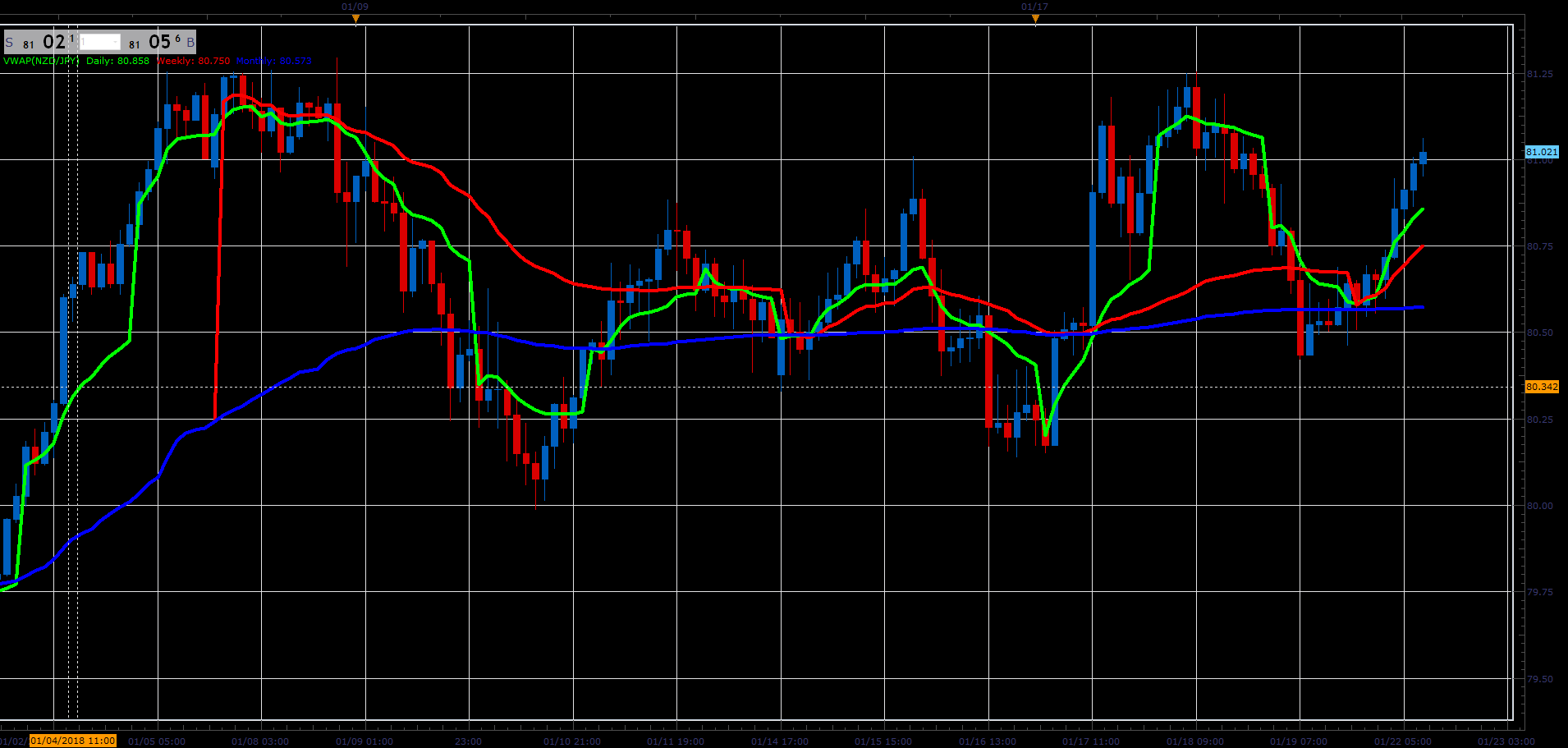The image size is (1568, 748).
Task: Click the 81.25 price axis label
Action: pos(1539,74)
